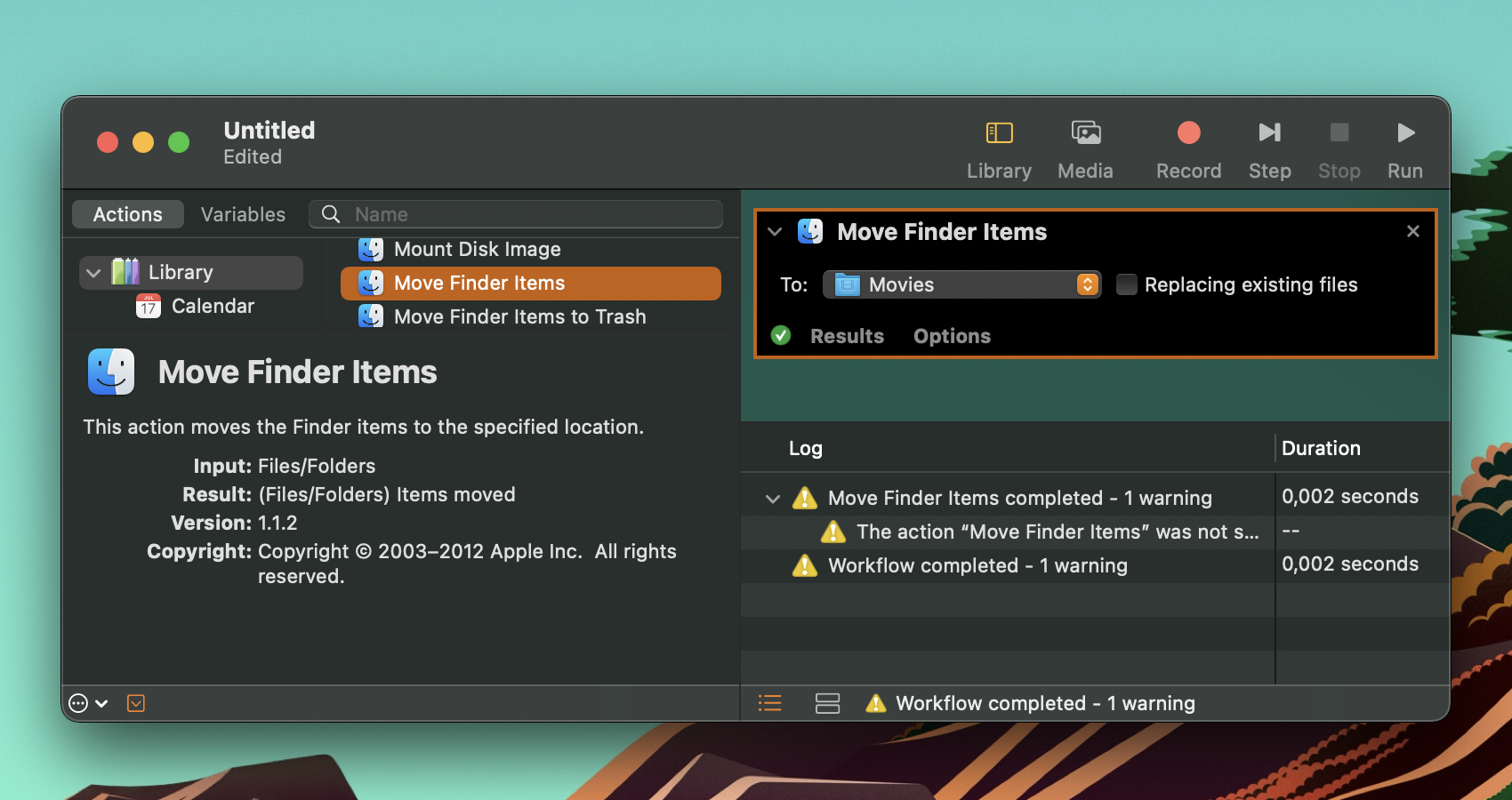Toggle the description panel checkbox icon
The image size is (1512, 800).
(136, 703)
